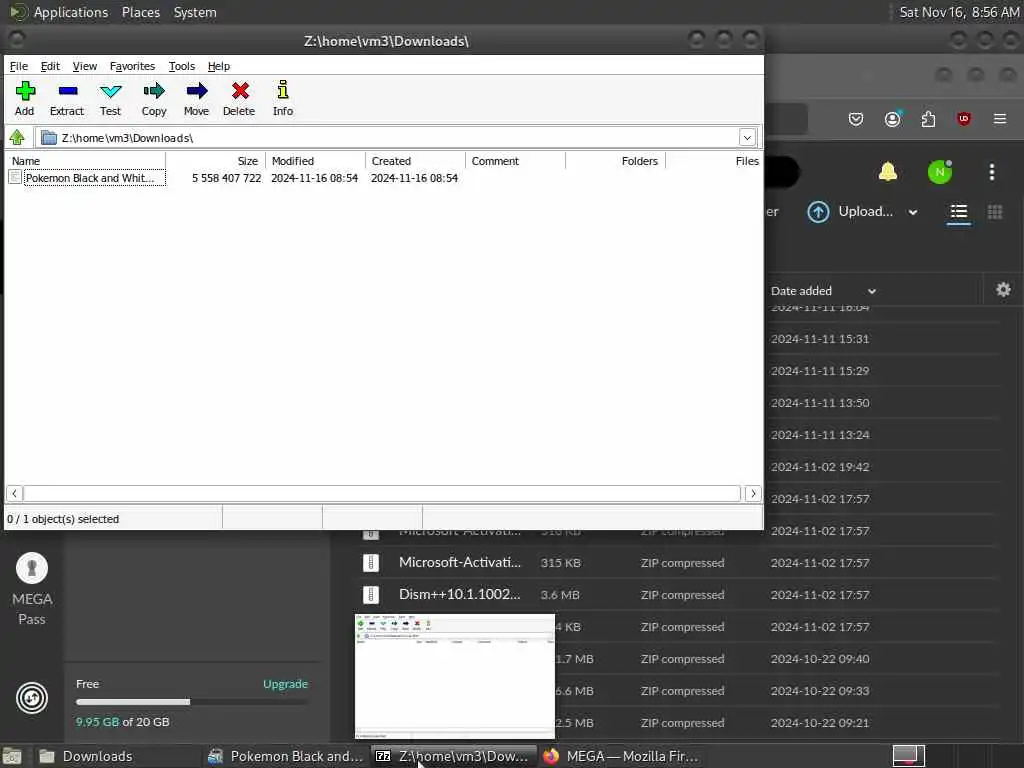Click the right scroll arrow in 7-Zip

(752, 494)
